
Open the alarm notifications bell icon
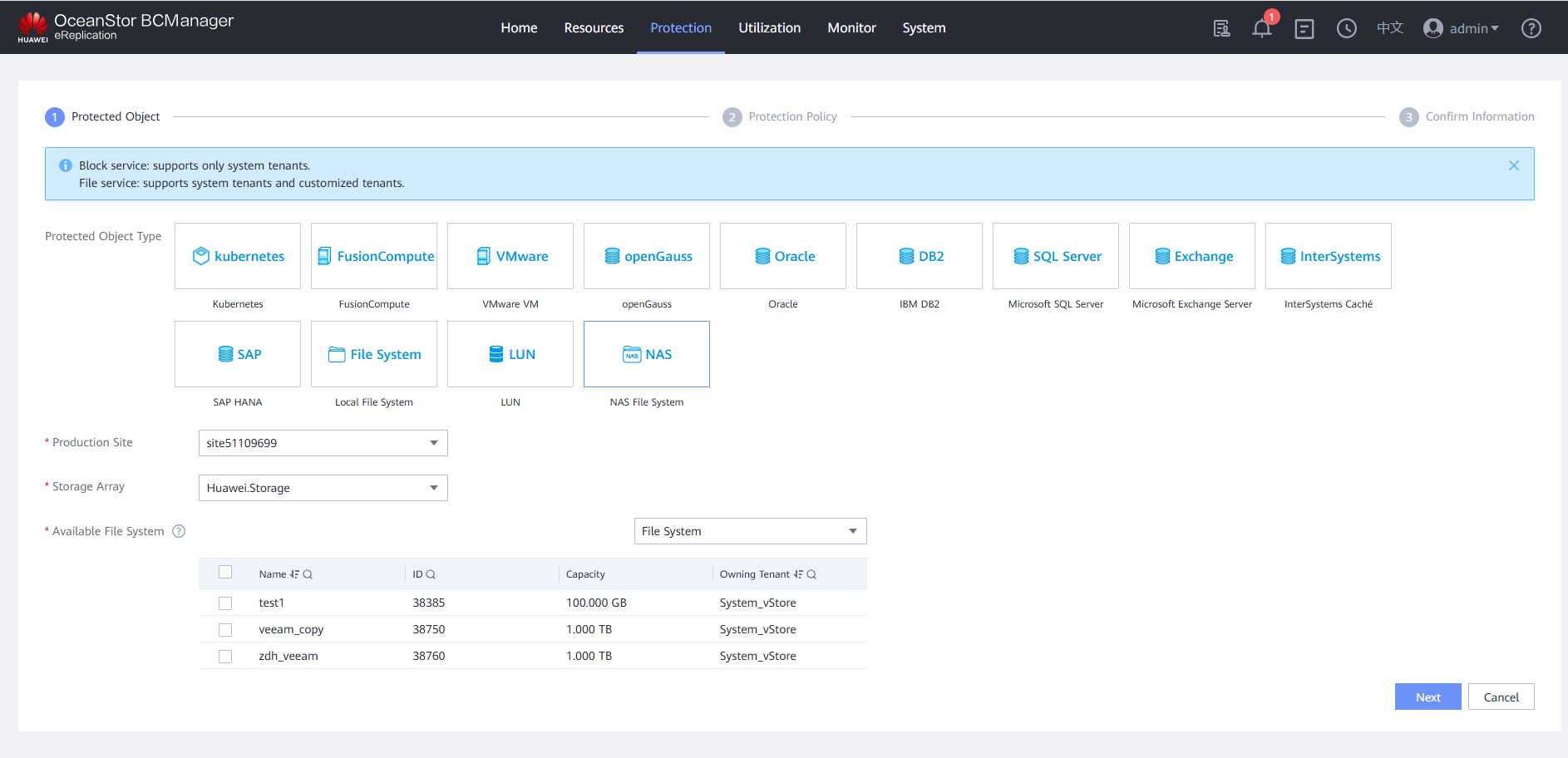tap(1261, 28)
